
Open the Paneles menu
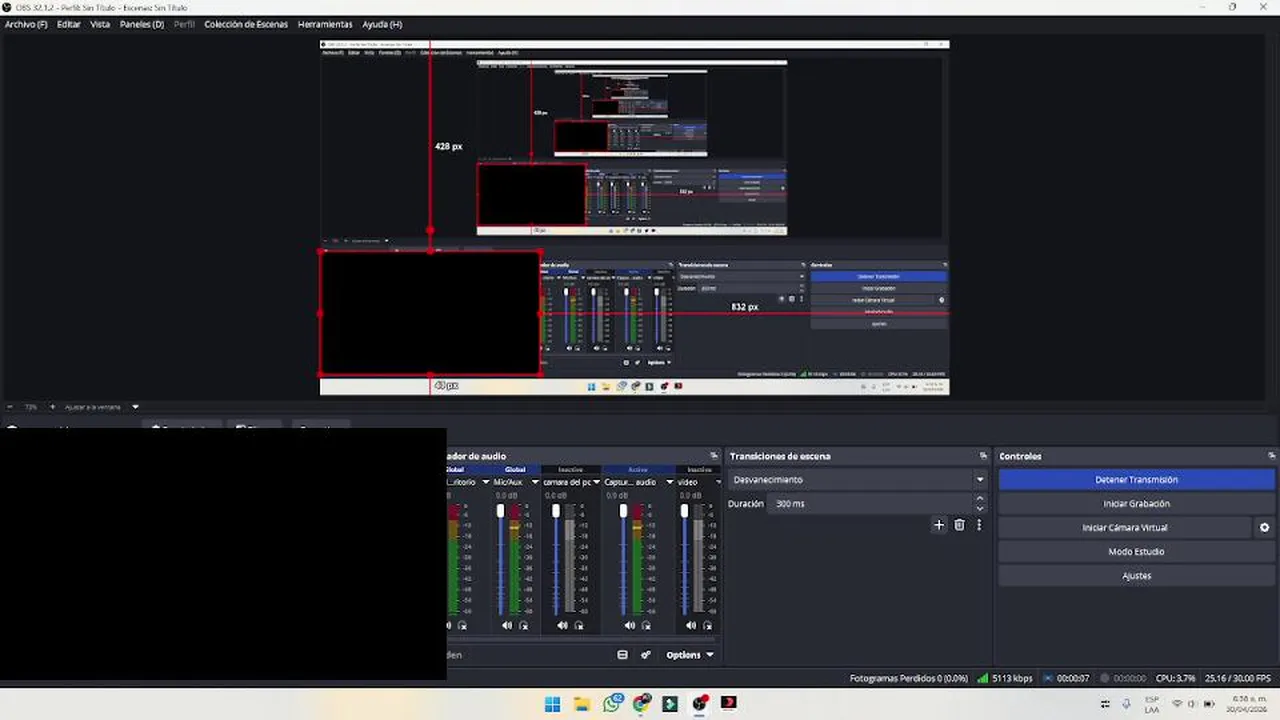click(142, 24)
